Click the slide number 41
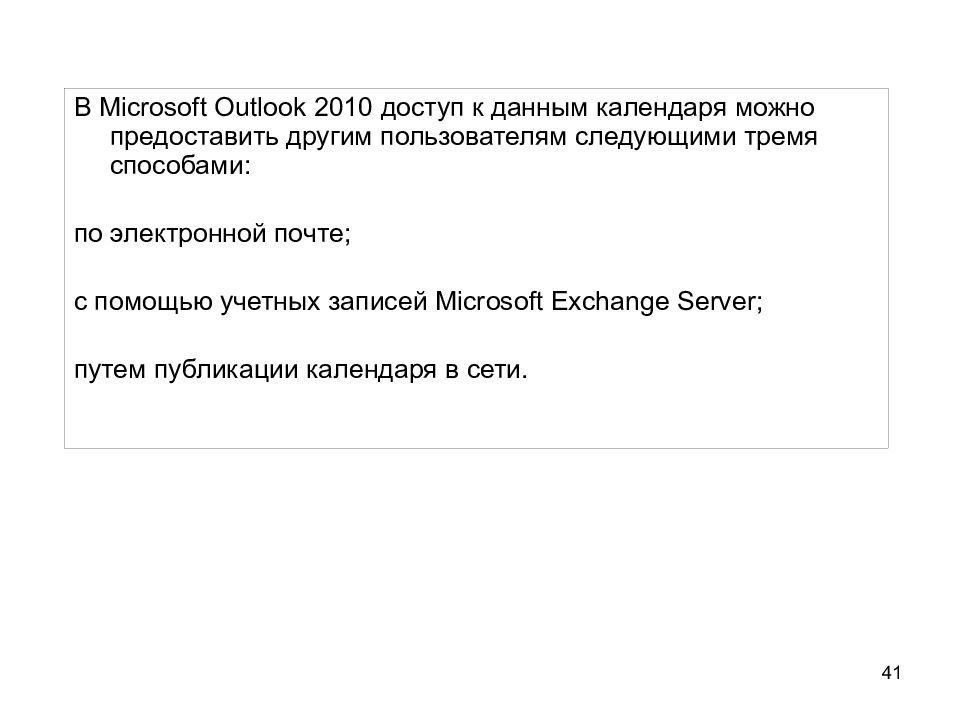The image size is (960, 720). (891, 672)
